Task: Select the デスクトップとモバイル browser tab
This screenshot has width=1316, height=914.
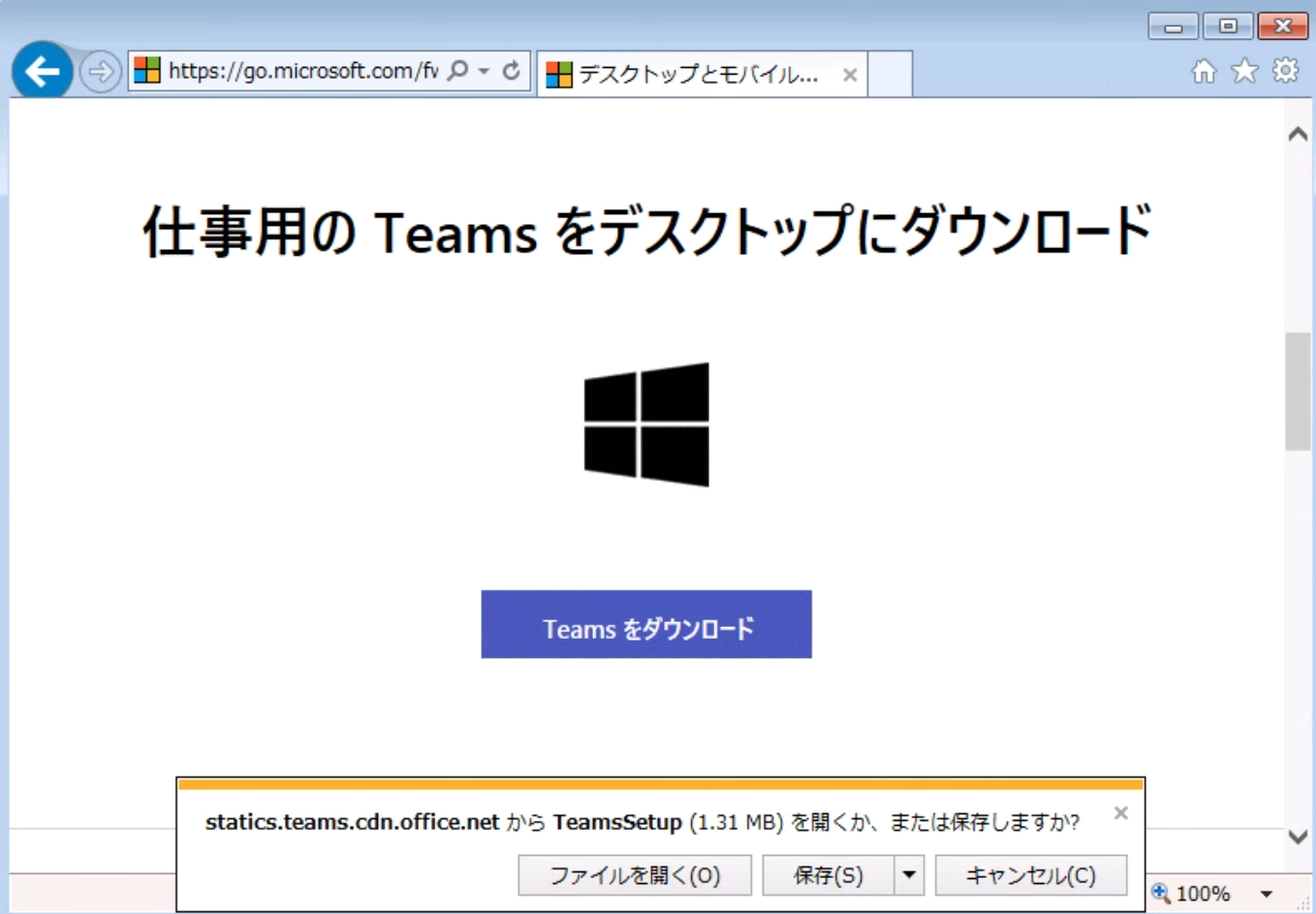Action: click(x=702, y=74)
